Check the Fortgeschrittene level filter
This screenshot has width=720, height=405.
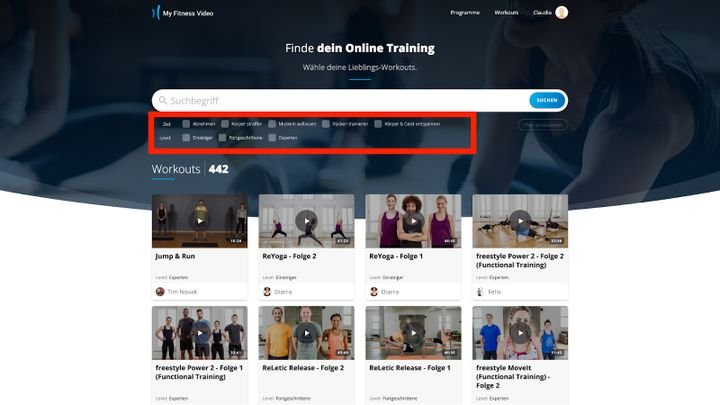click(222, 138)
